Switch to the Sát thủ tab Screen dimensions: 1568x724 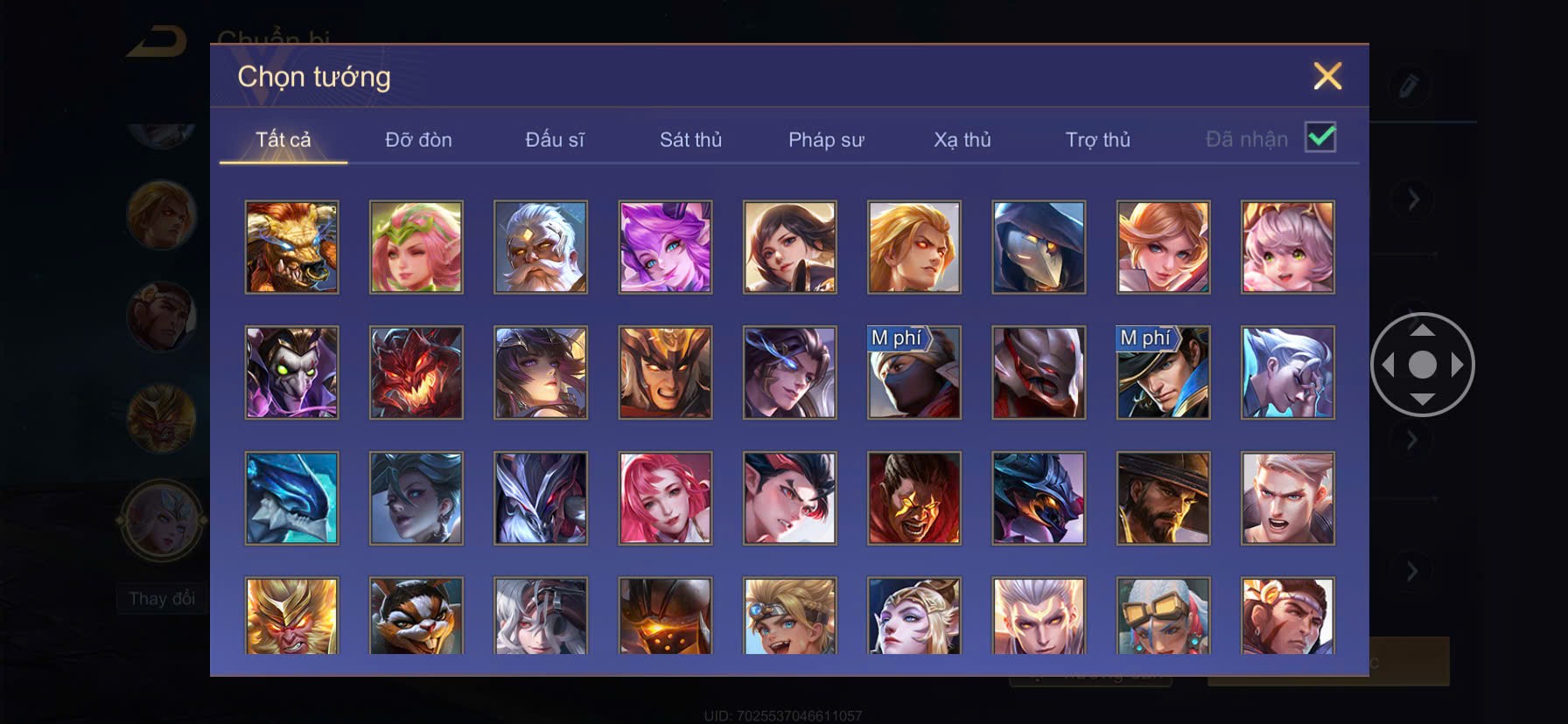tap(690, 140)
